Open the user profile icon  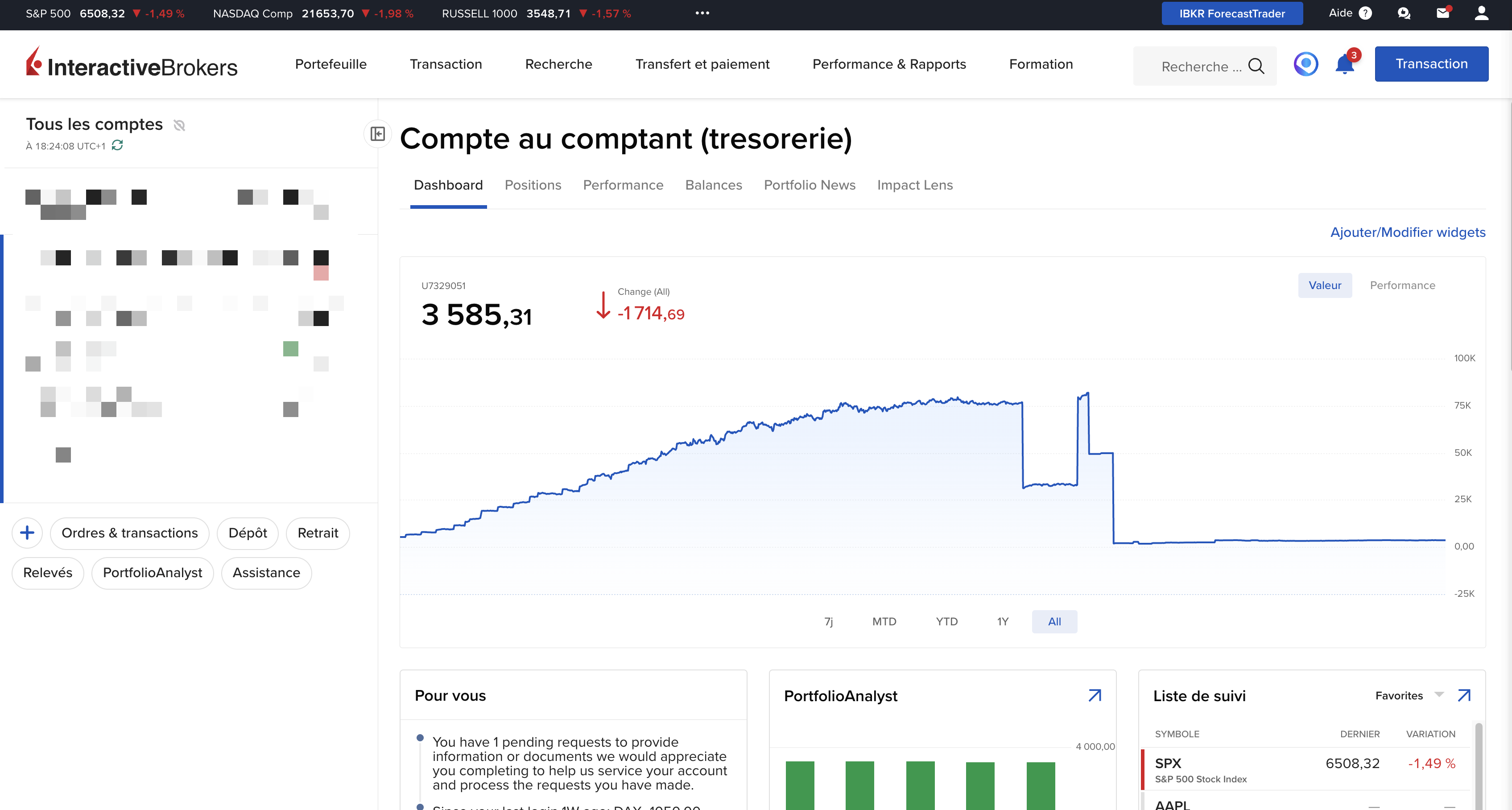[1481, 13]
